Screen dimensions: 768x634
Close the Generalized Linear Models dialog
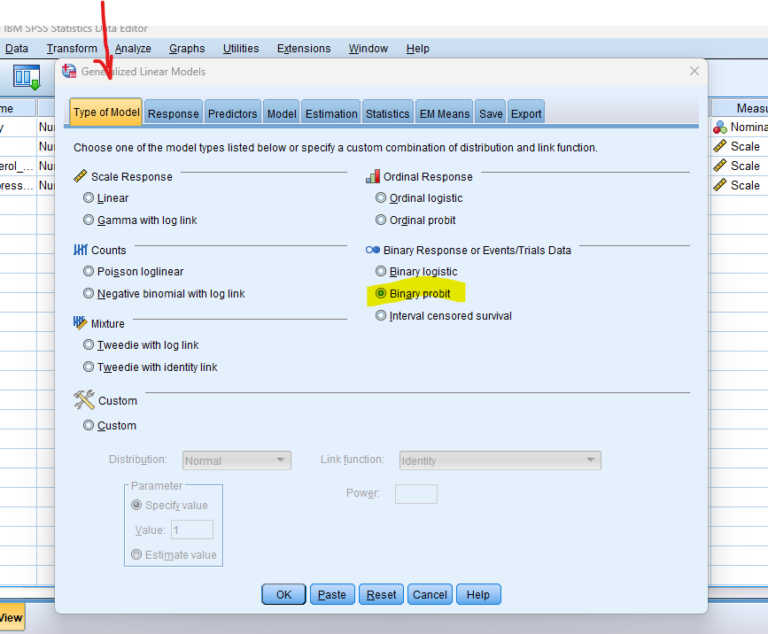(x=694, y=71)
